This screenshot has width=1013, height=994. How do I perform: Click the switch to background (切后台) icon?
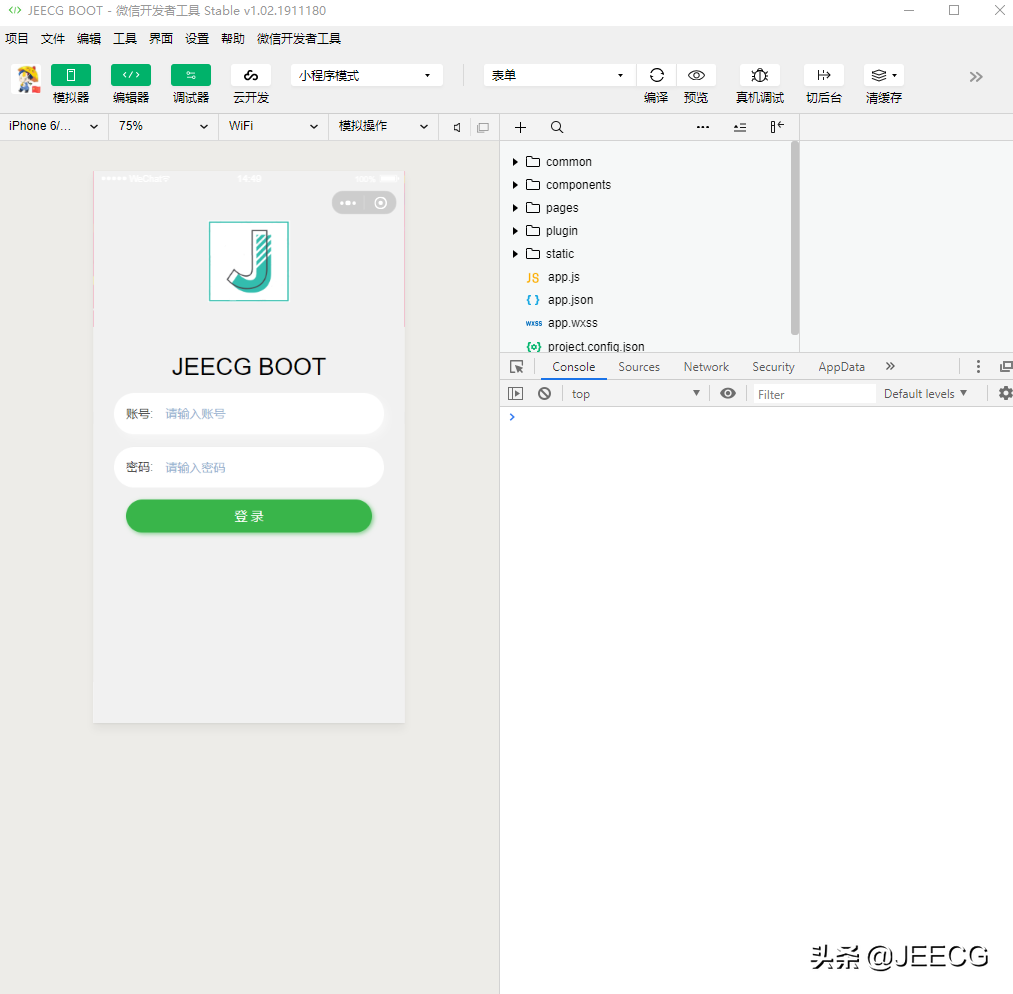point(824,75)
